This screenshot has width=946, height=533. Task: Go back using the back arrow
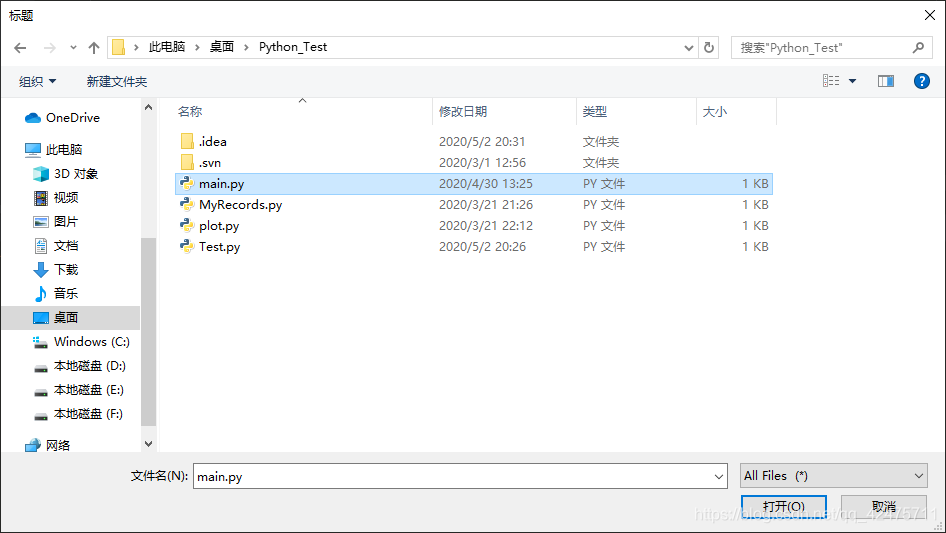(x=20, y=48)
